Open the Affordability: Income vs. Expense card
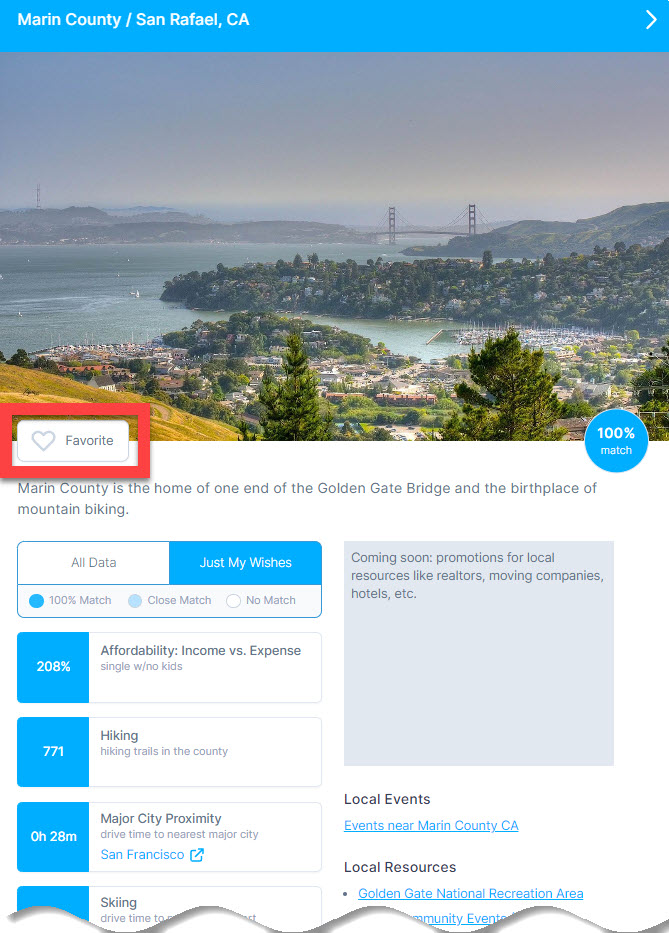This screenshot has height=933, width=669. pyautogui.click(x=170, y=667)
